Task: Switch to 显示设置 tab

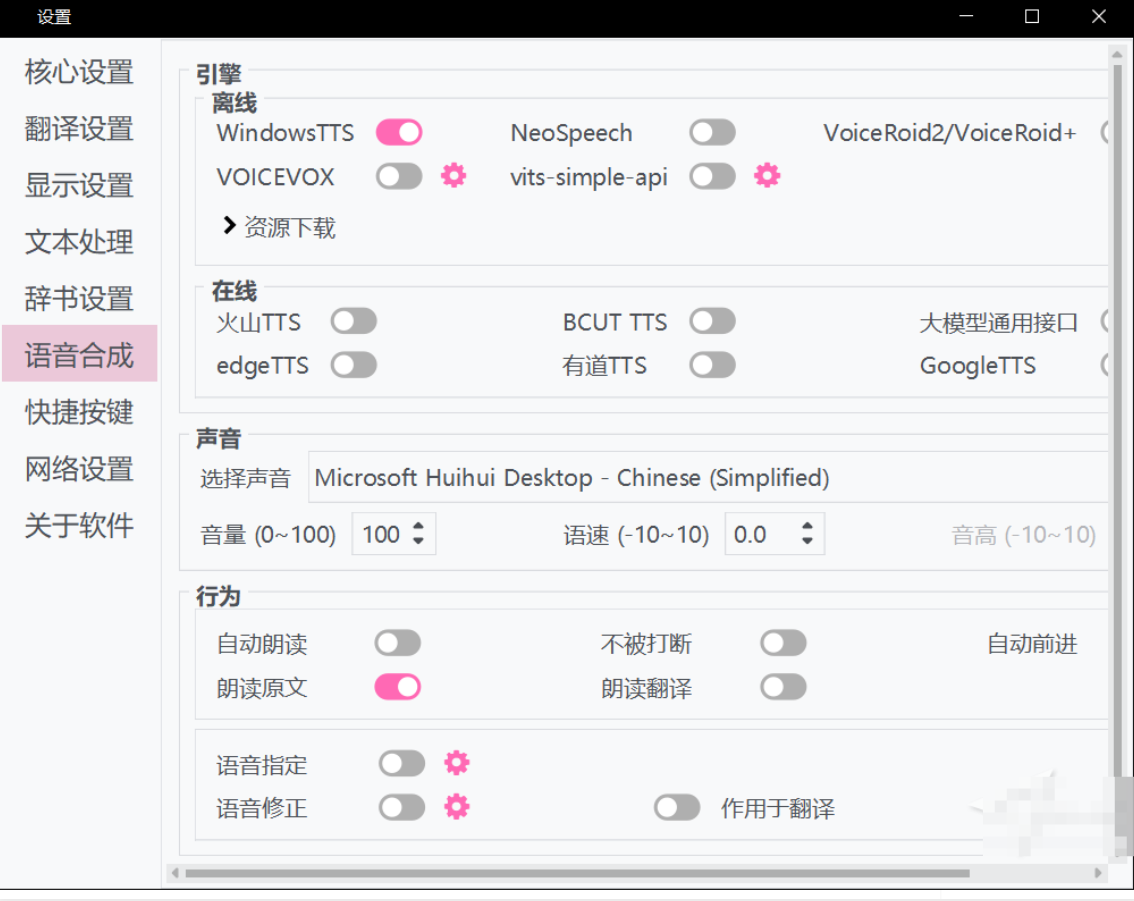Action: coord(80,185)
